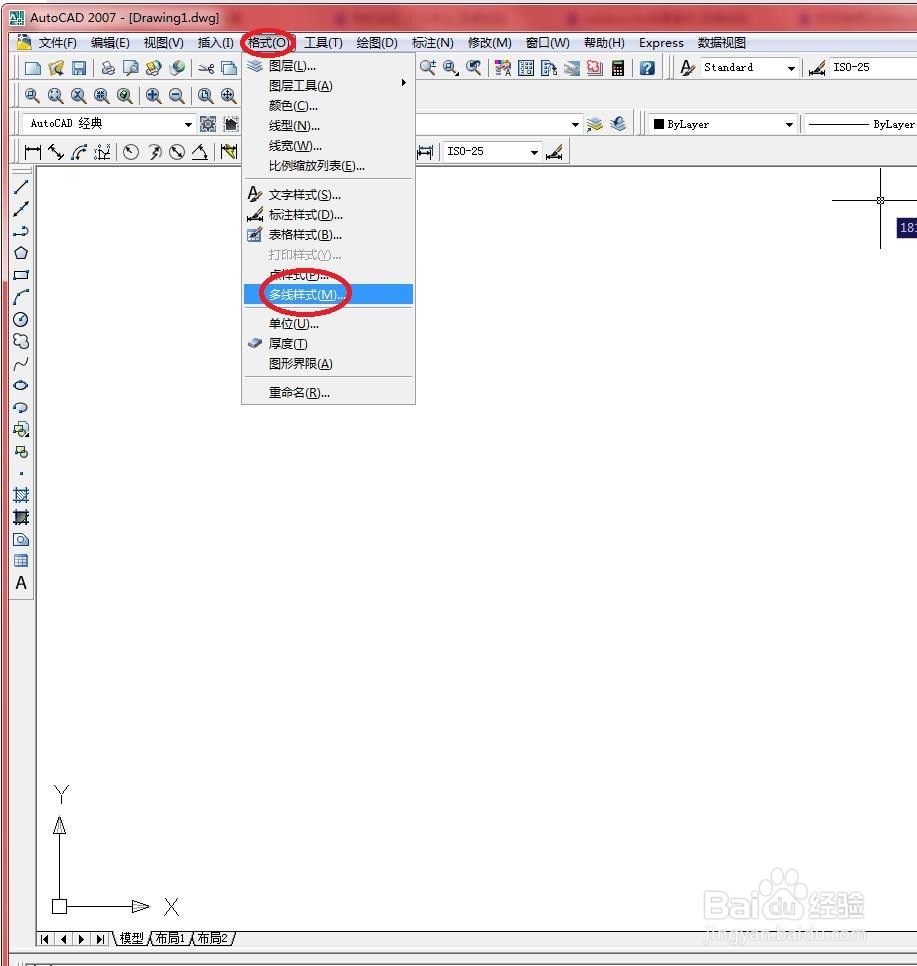Open the ISO-25 dimension style dropdown in dimension toolbar
The height and width of the screenshot is (966, 917).
(534, 152)
